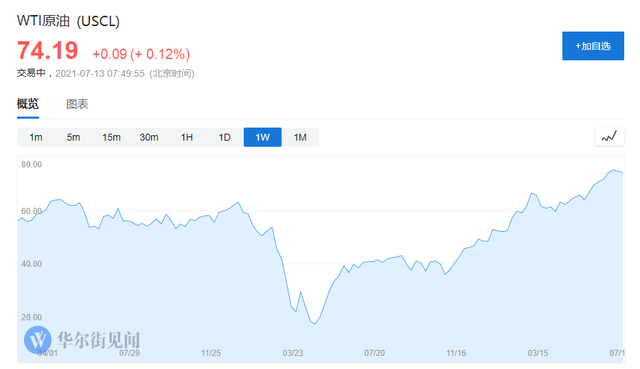The width and height of the screenshot is (640, 369).
Task: Choose the 1M chart interval
Action: click(300, 137)
